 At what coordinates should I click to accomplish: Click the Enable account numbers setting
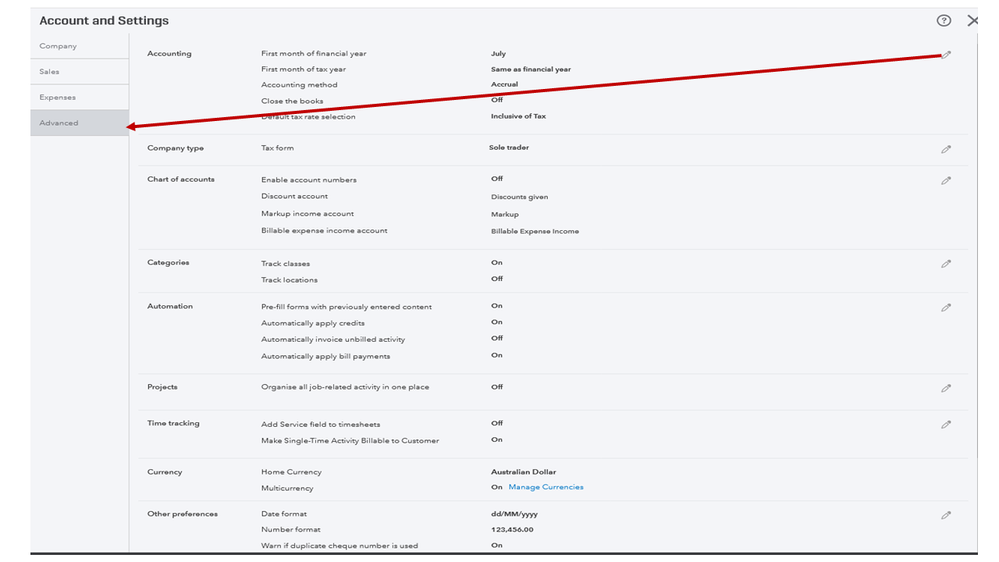[309, 180]
